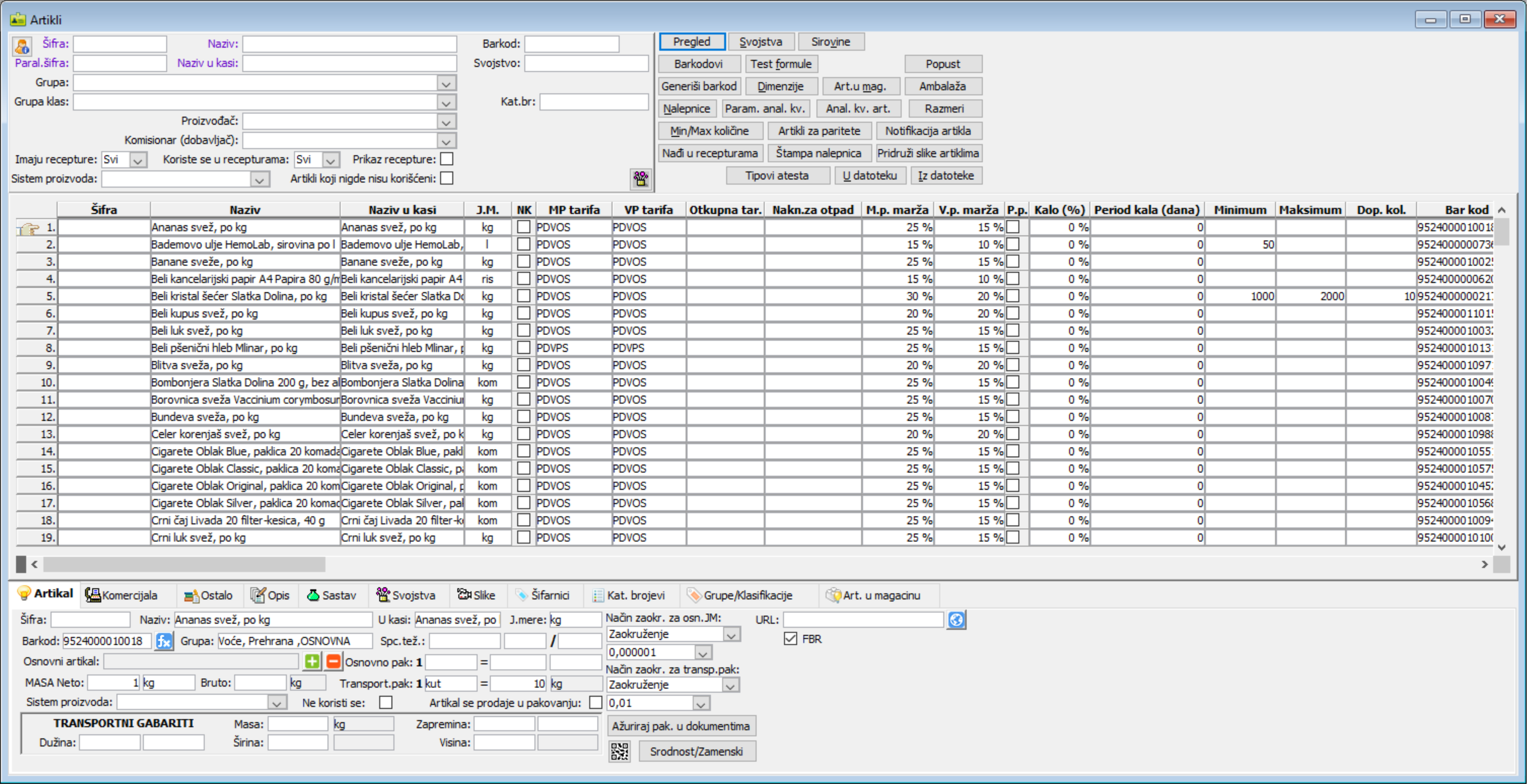1527x784 pixels.
Task: Toggle Artikli koji nigde nisu korišćeni checkbox
Action: pyautogui.click(x=447, y=178)
